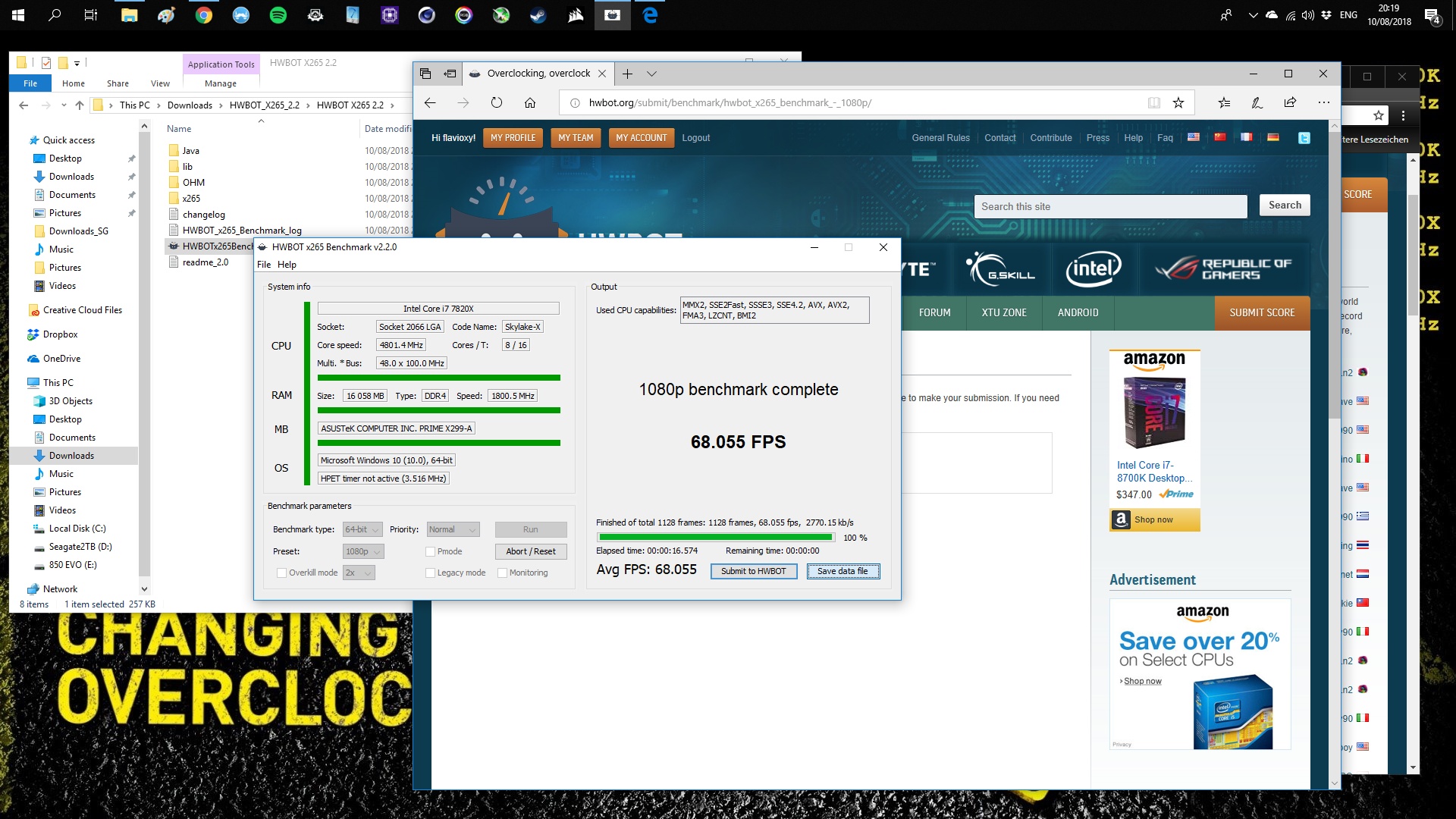Viewport: 1456px width, 819px height.
Task: Click MY PROFILE button on HWBOT
Action: coord(513,138)
